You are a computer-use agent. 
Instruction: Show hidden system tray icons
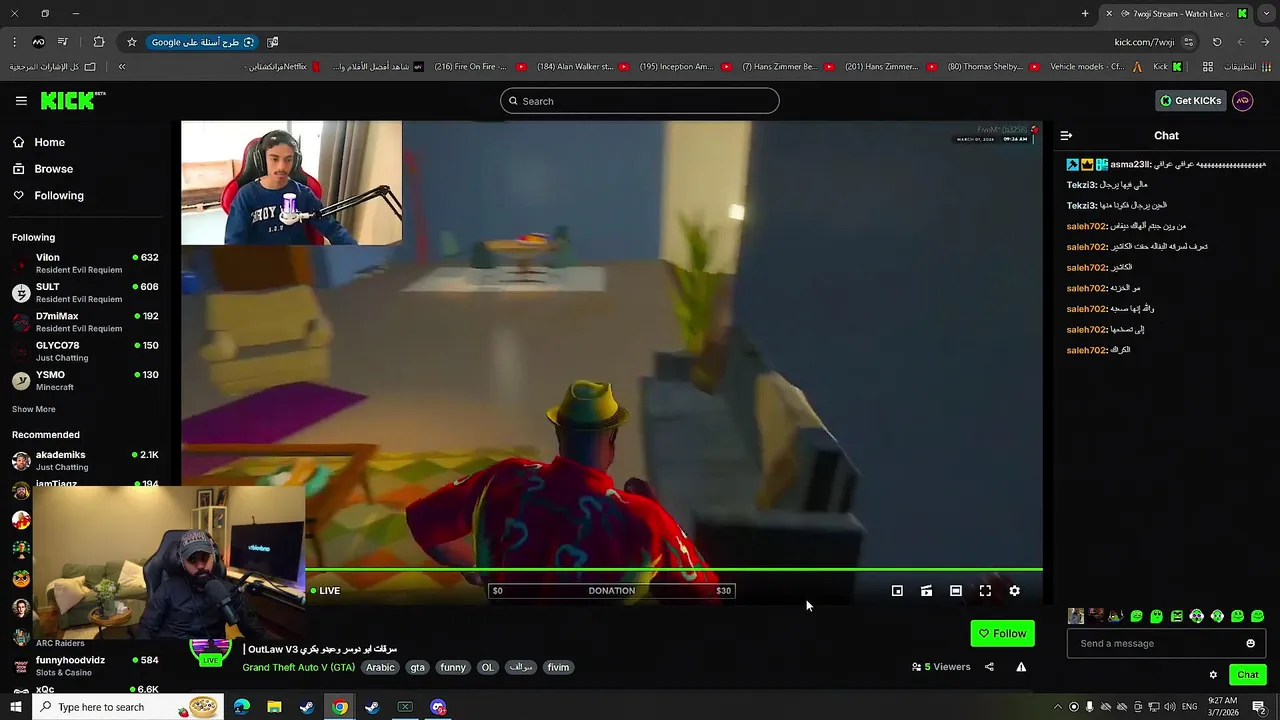tap(1058, 707)
